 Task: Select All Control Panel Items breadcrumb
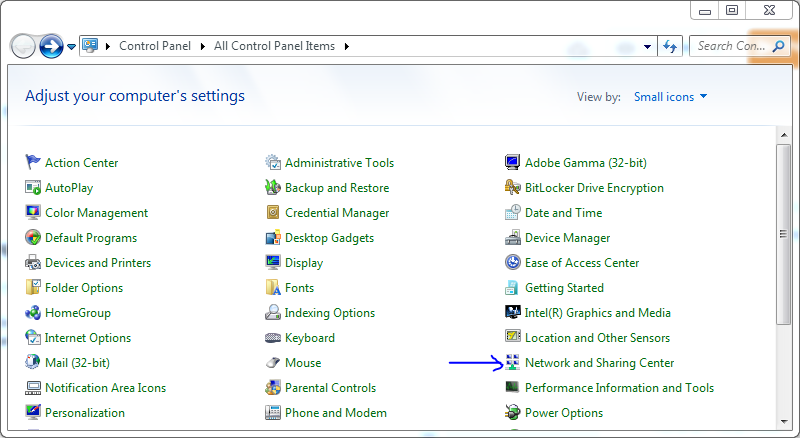click(274, 46)
